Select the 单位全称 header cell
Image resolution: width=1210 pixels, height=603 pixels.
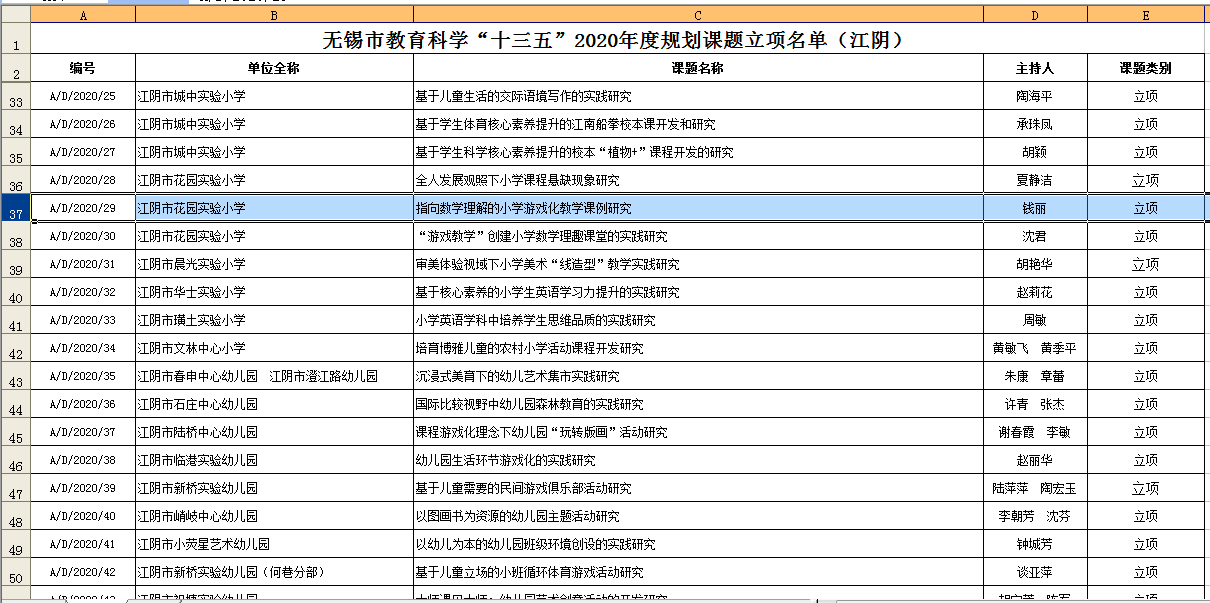coord(274,69)
